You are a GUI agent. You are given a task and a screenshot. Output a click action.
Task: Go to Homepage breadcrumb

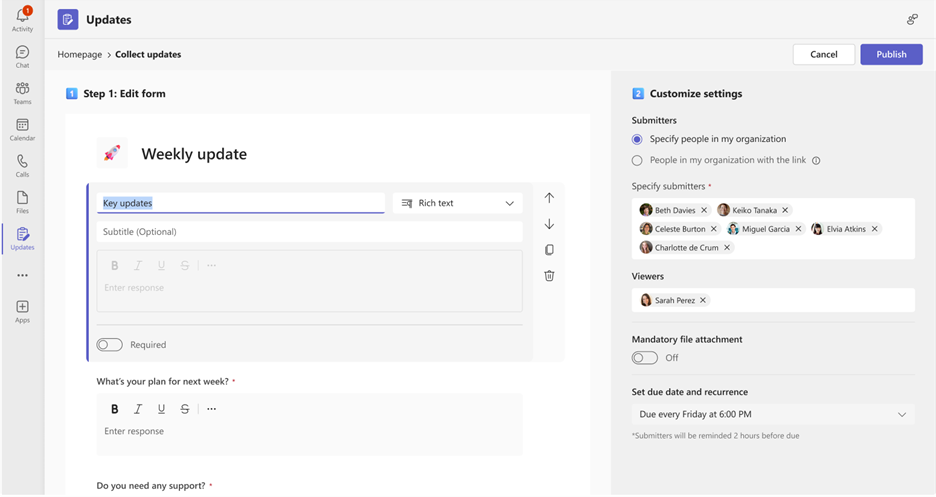tap(80, 54)
